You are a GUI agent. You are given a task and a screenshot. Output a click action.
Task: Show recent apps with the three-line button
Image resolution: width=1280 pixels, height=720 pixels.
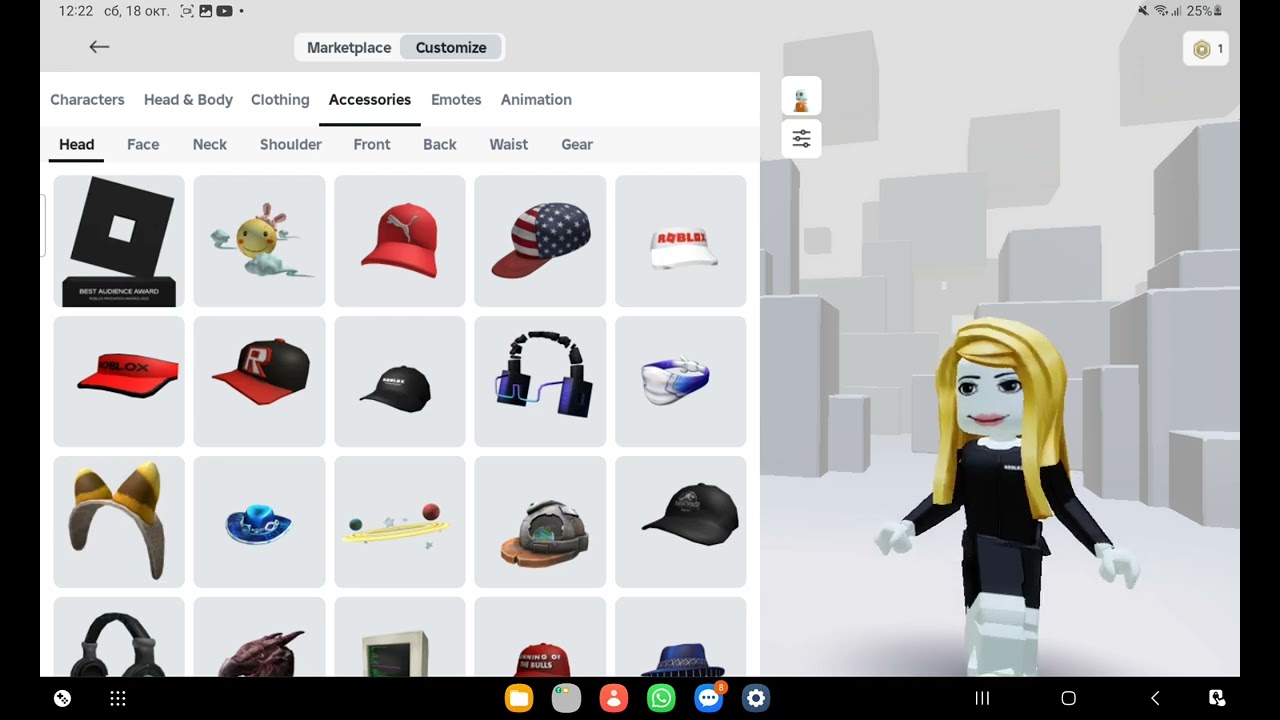coord(982,699)
